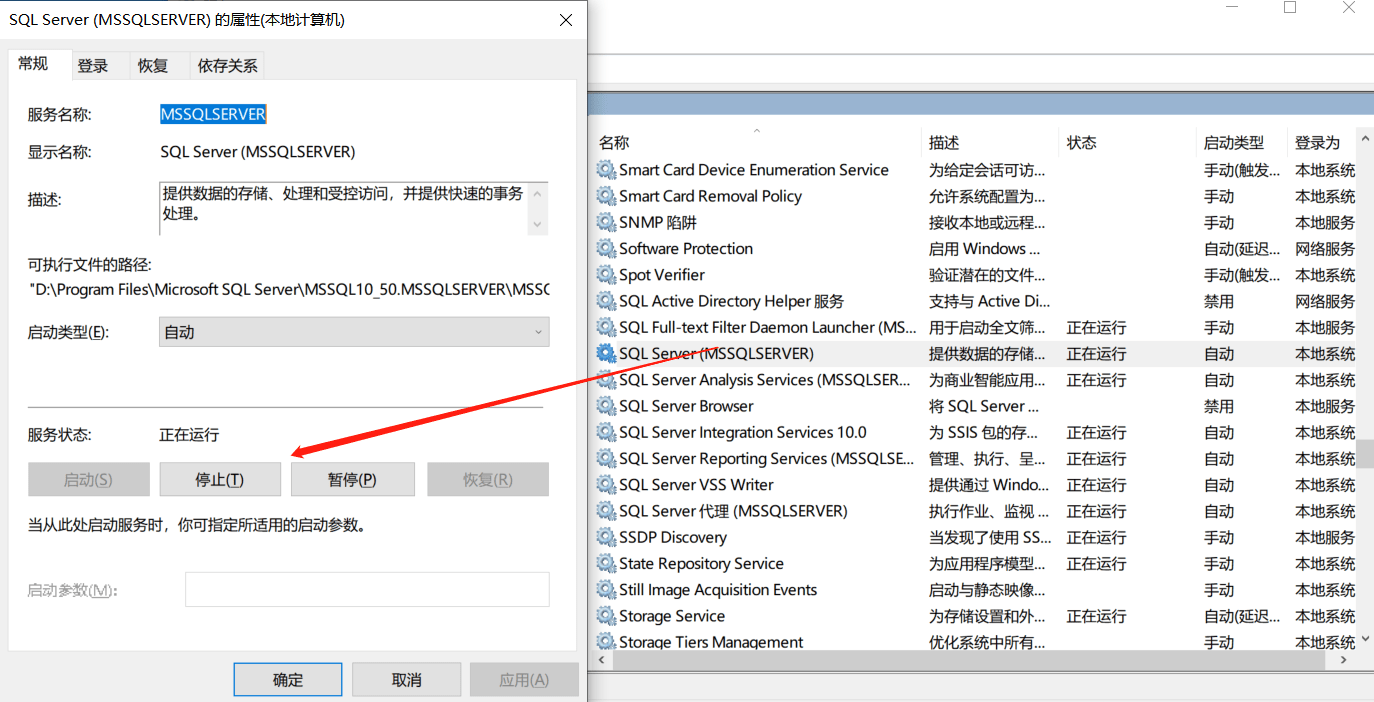
Task: Select the SQL Server VSS Writer service name
Action: point(696,485)
